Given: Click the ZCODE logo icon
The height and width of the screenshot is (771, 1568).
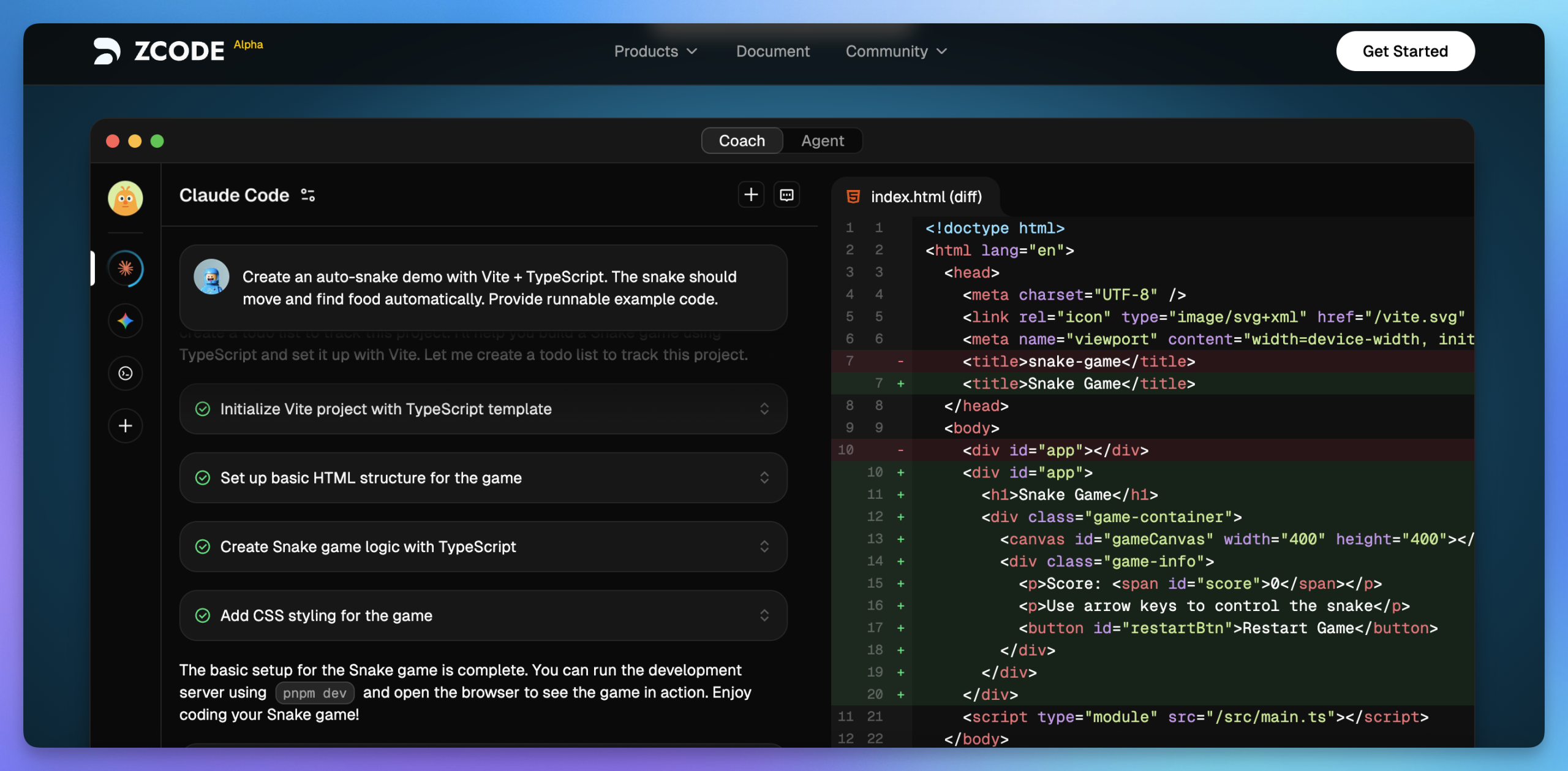Looking at the screenshot, I should 107,51.
